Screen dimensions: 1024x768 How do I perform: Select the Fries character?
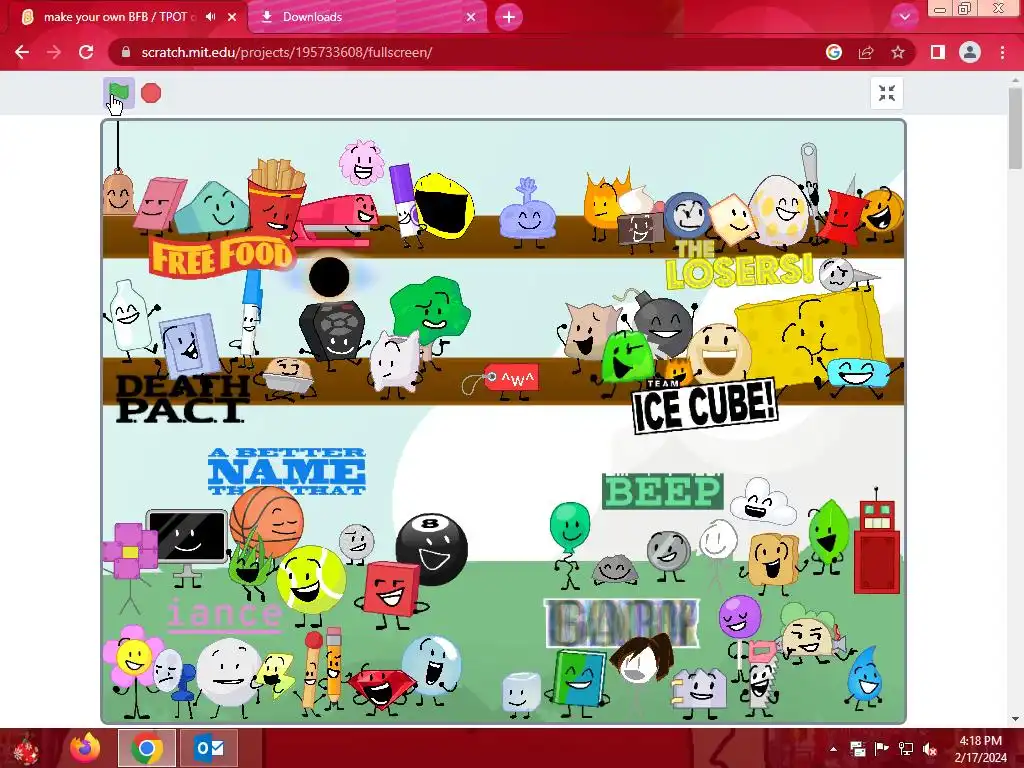click(x=275, y=196)
